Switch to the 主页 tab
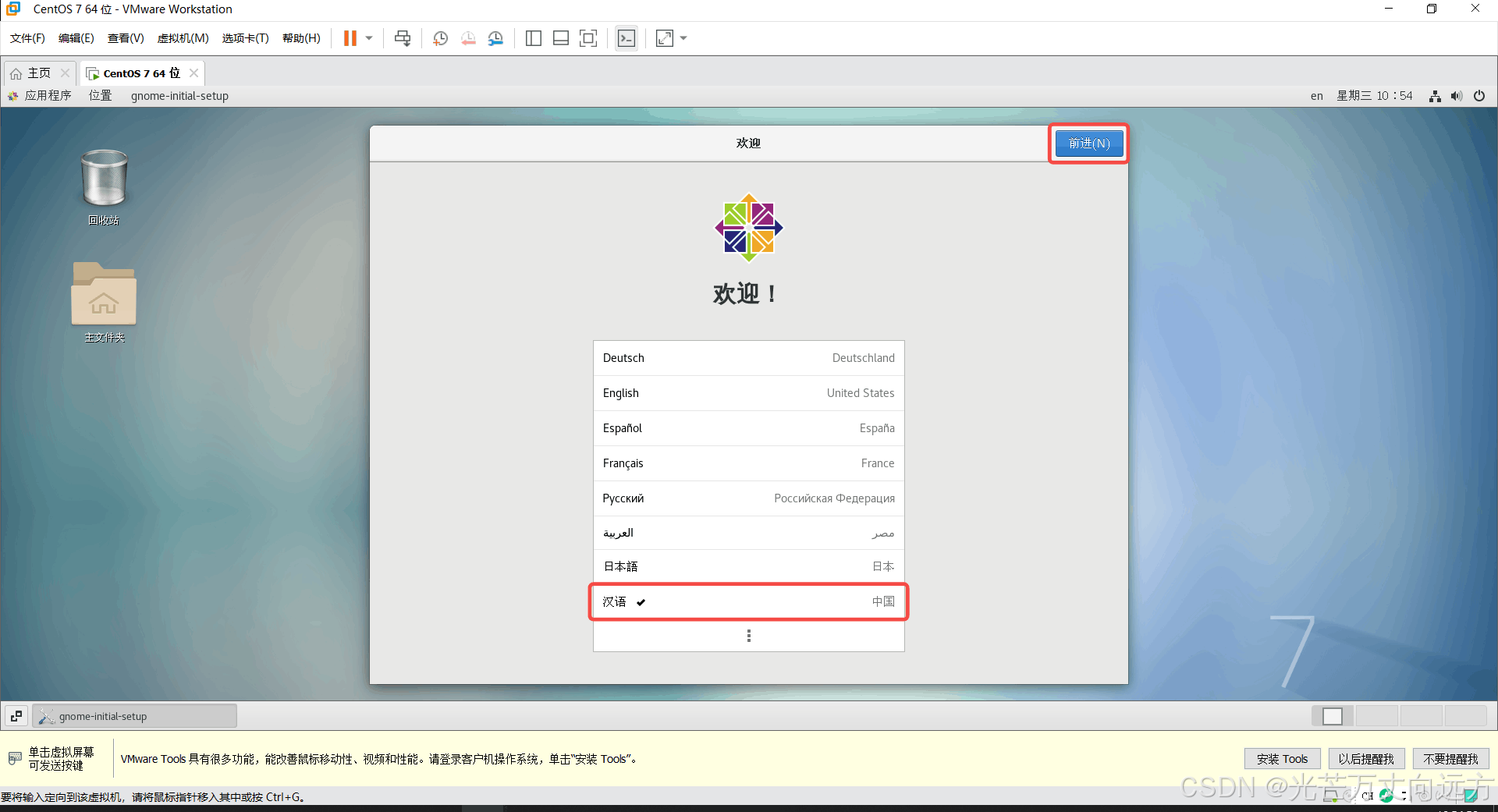Image resolution: width=1498 pixels, height=812 pixels. 39,73
